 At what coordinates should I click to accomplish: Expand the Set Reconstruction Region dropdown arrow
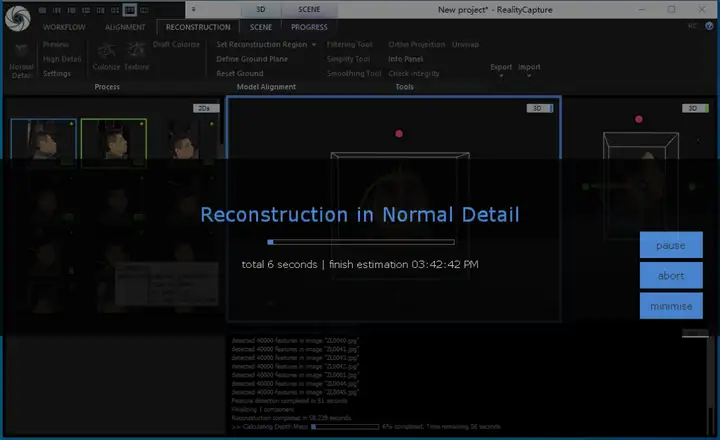(x=314, y=45)
